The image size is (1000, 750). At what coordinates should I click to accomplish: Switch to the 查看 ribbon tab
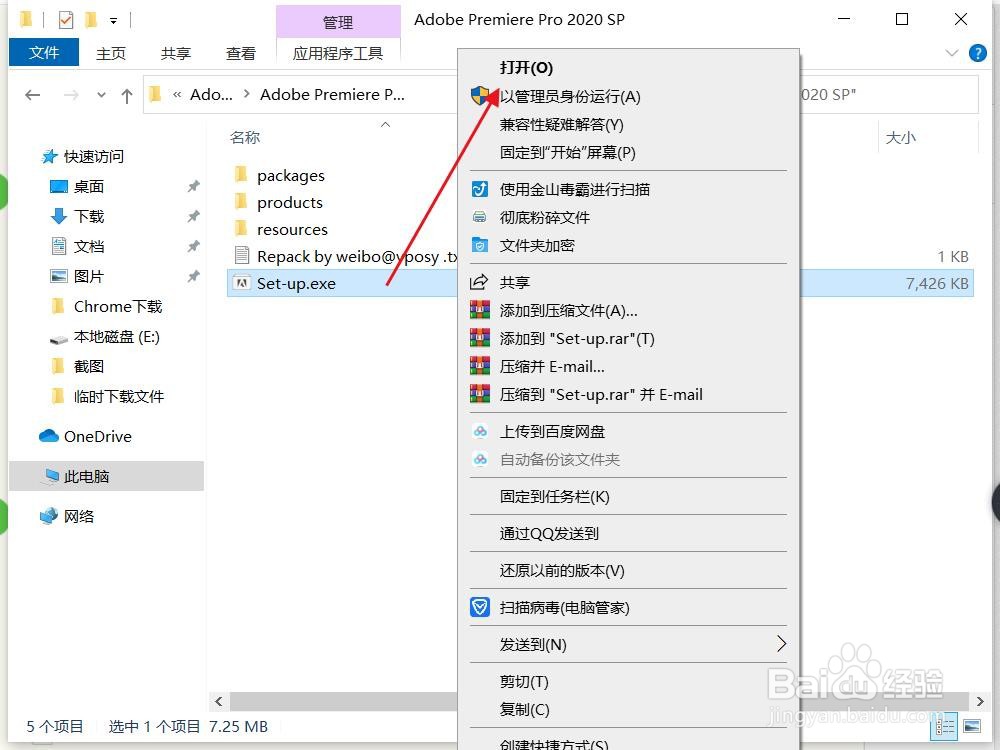pyautogui.click(x=240, y=53)
